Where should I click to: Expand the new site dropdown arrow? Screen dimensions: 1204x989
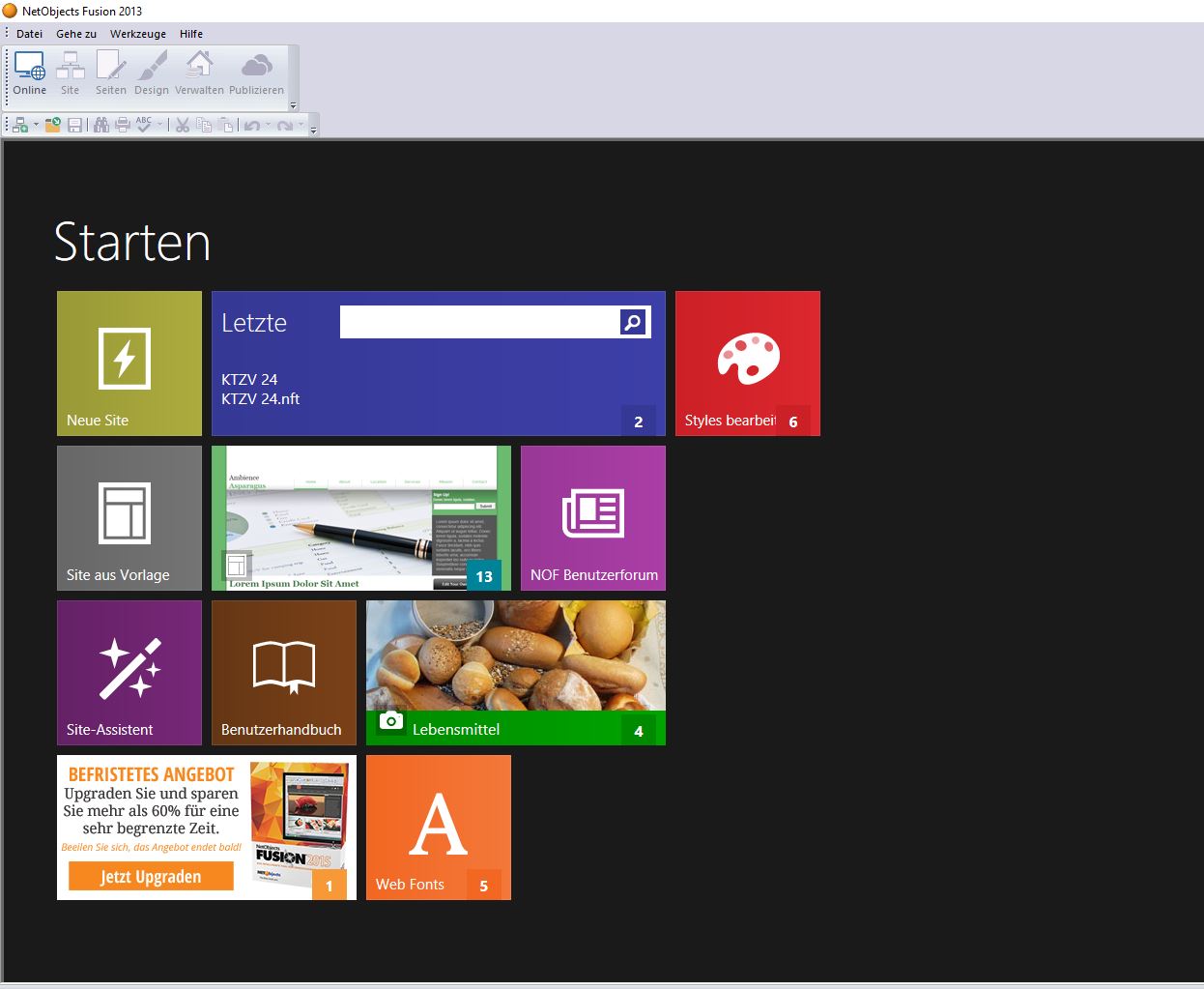pos(36,125)
